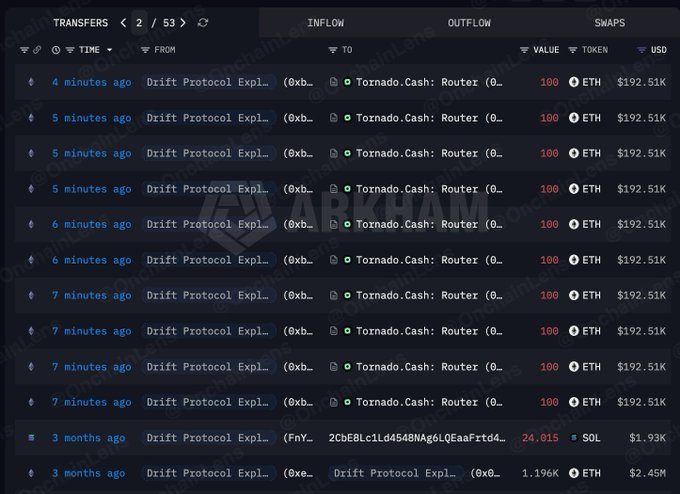The image size is (680, 494).
Task: Click the $2.45M USD amount
Action: [647, 474]
